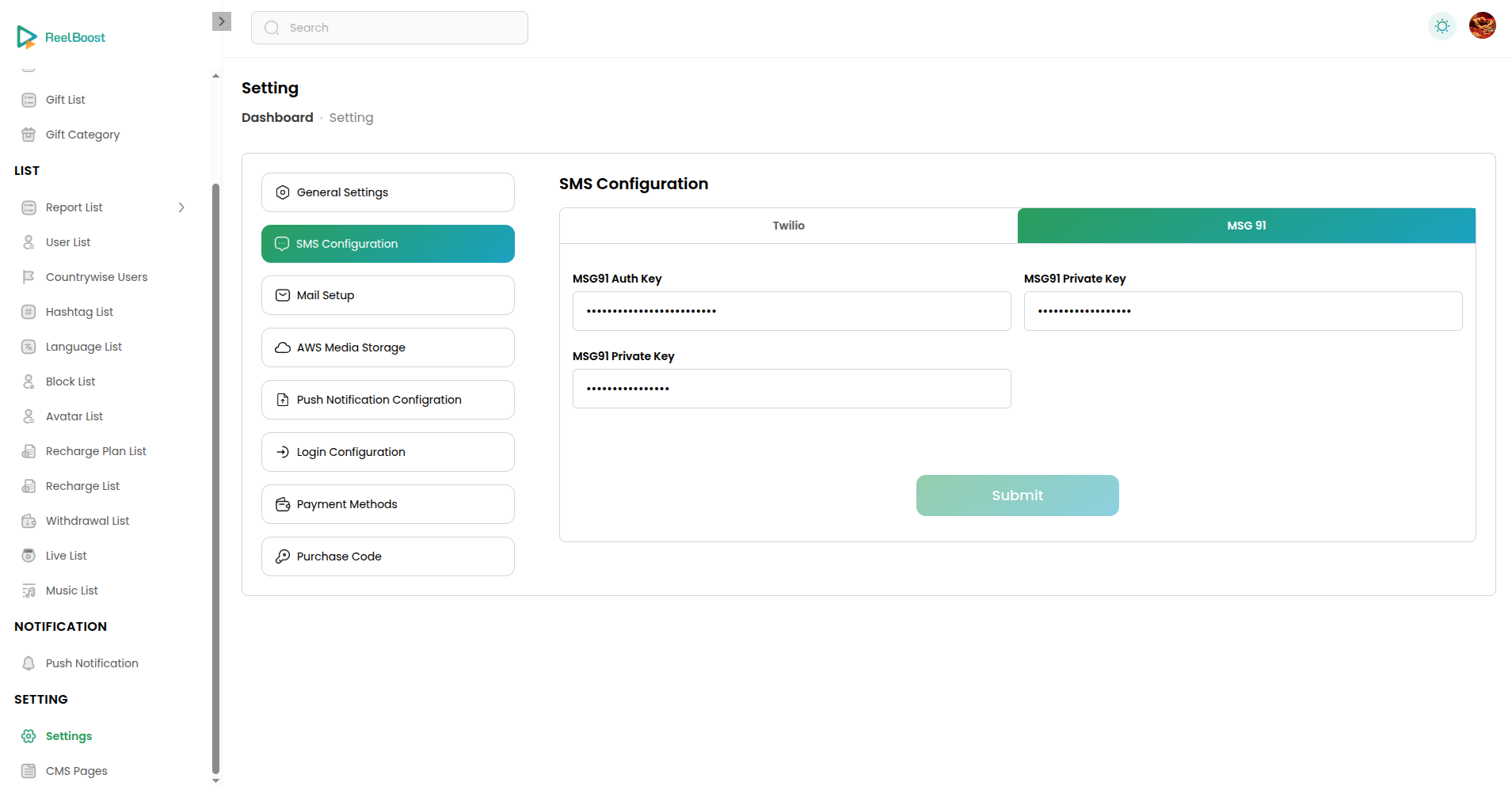Screen dimensions: 1512x786
Task: Click the Music List icon
Action: tap(29, 590)
